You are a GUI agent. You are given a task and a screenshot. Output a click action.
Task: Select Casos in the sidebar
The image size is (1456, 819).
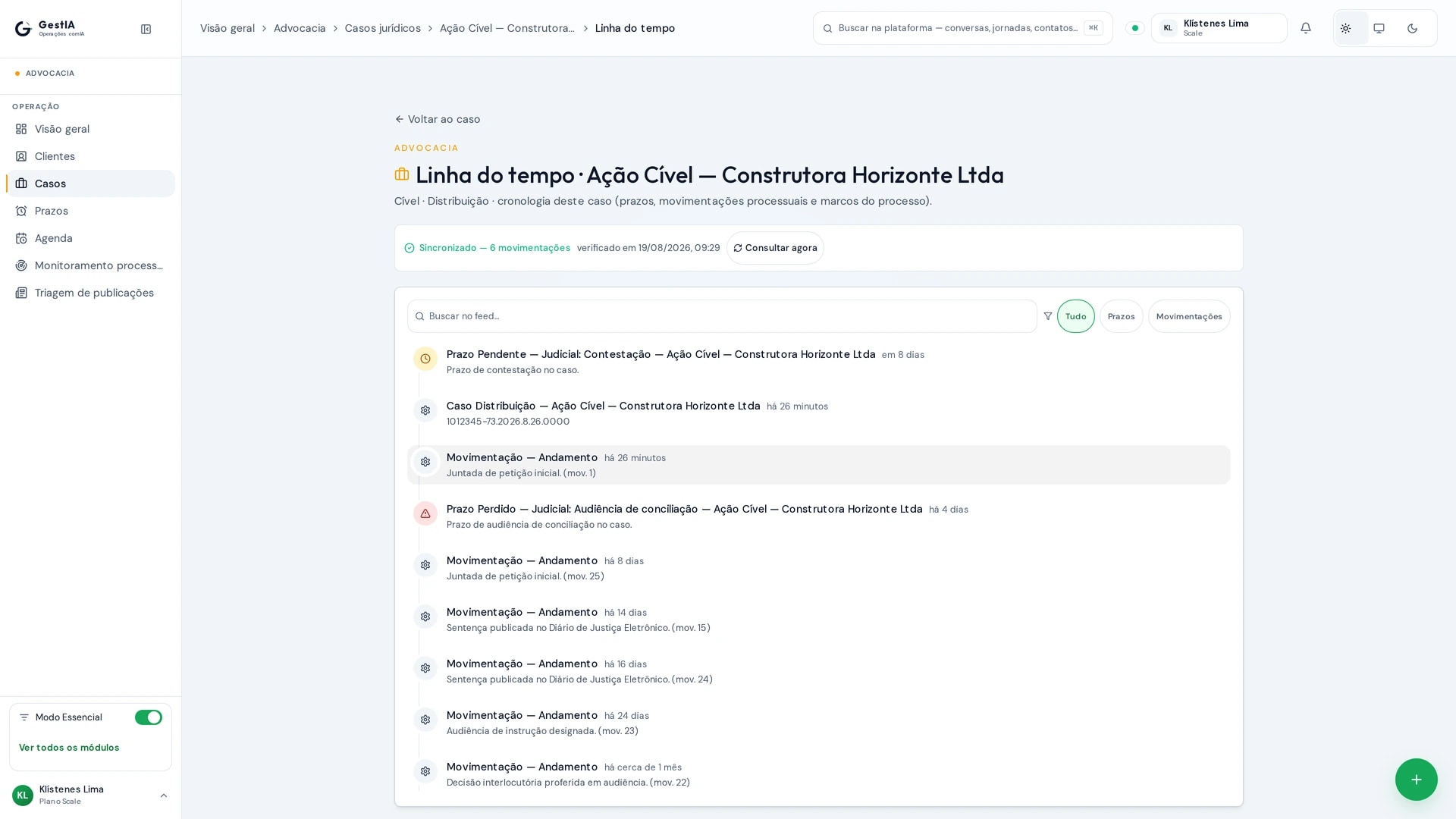[x=90, y=184]
